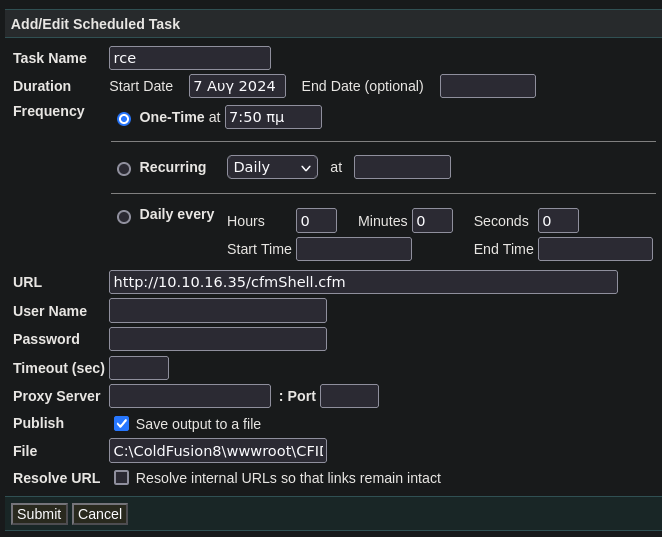Image resolution: width=662 pixels, height=537 pixels.
Task: Click the Hours interval field
Action: tap(317, 221)
